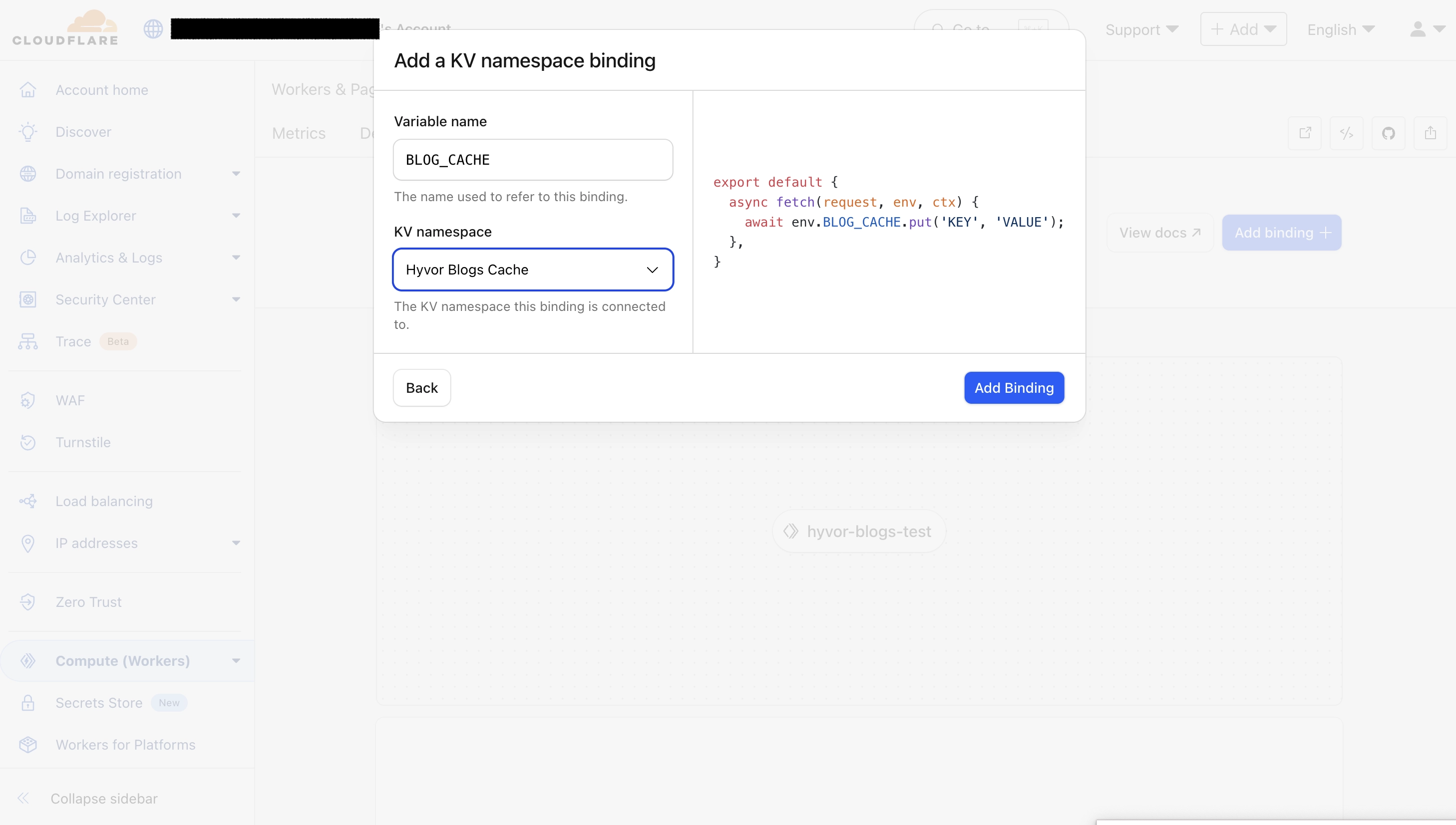Viewport: 1456px width, 825px height.
Task: Click the open-in-new-window toolbar icon
Action: [1305, 133]
